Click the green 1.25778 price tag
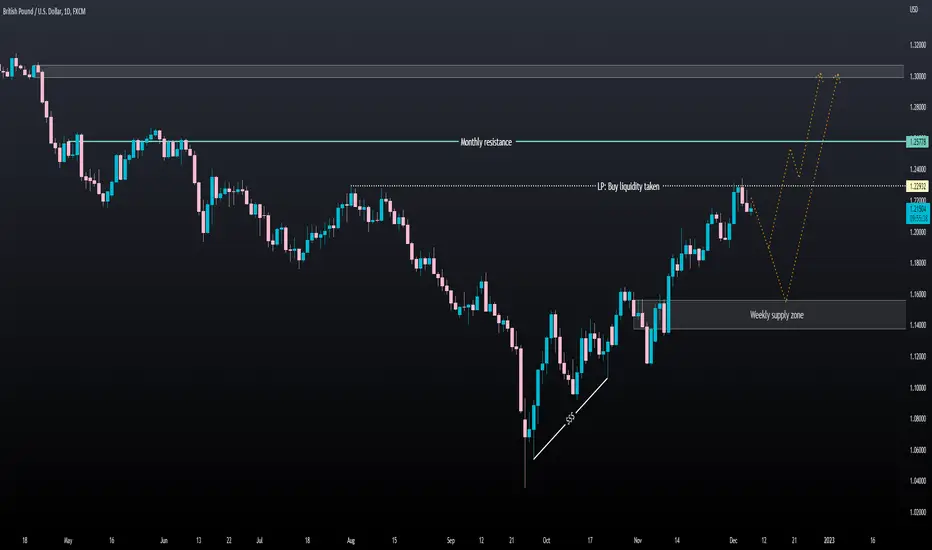Viewport: 932px width, 550px height. coord(918,142)
